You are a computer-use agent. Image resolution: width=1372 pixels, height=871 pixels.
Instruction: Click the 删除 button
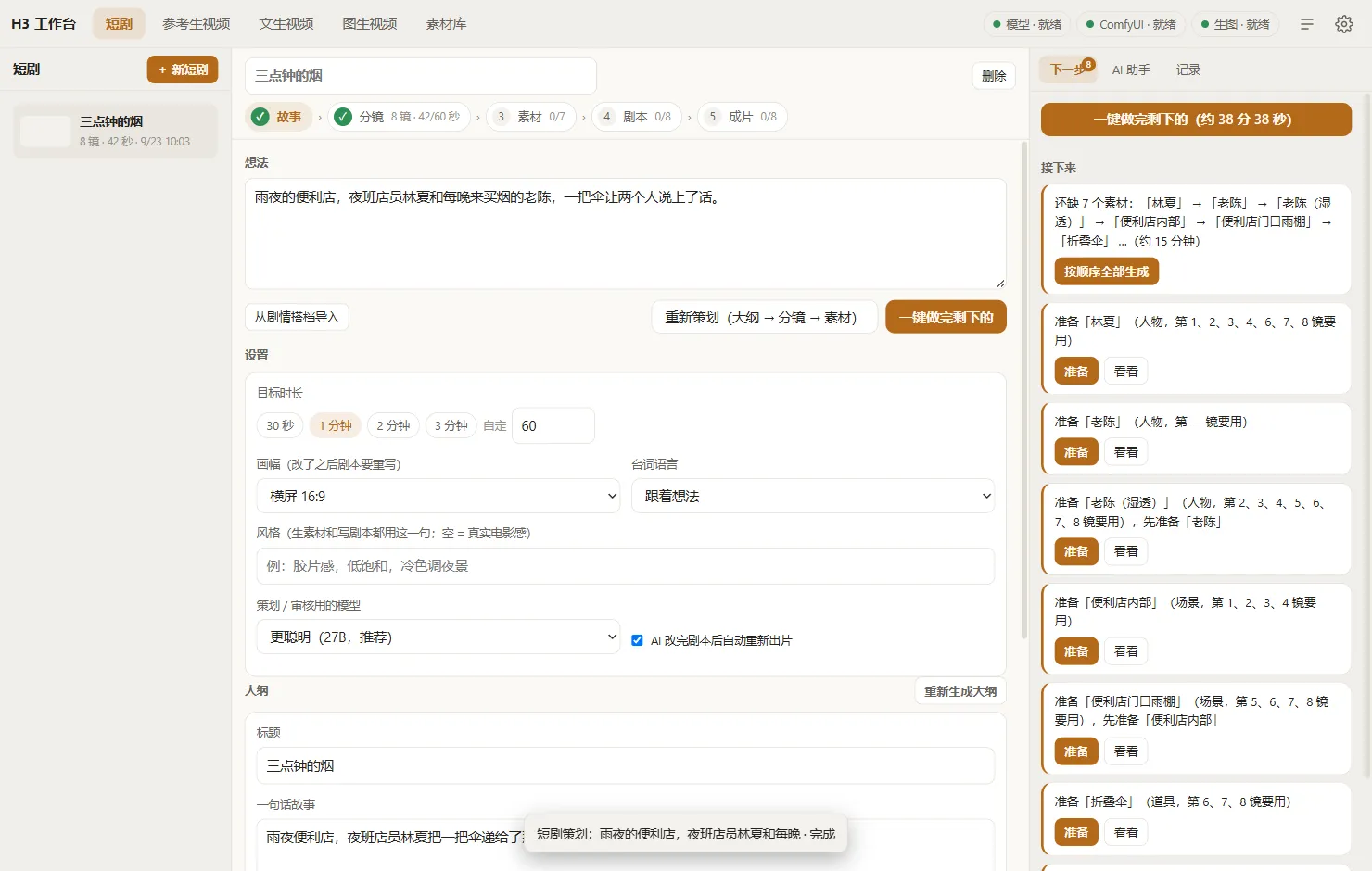994,76
